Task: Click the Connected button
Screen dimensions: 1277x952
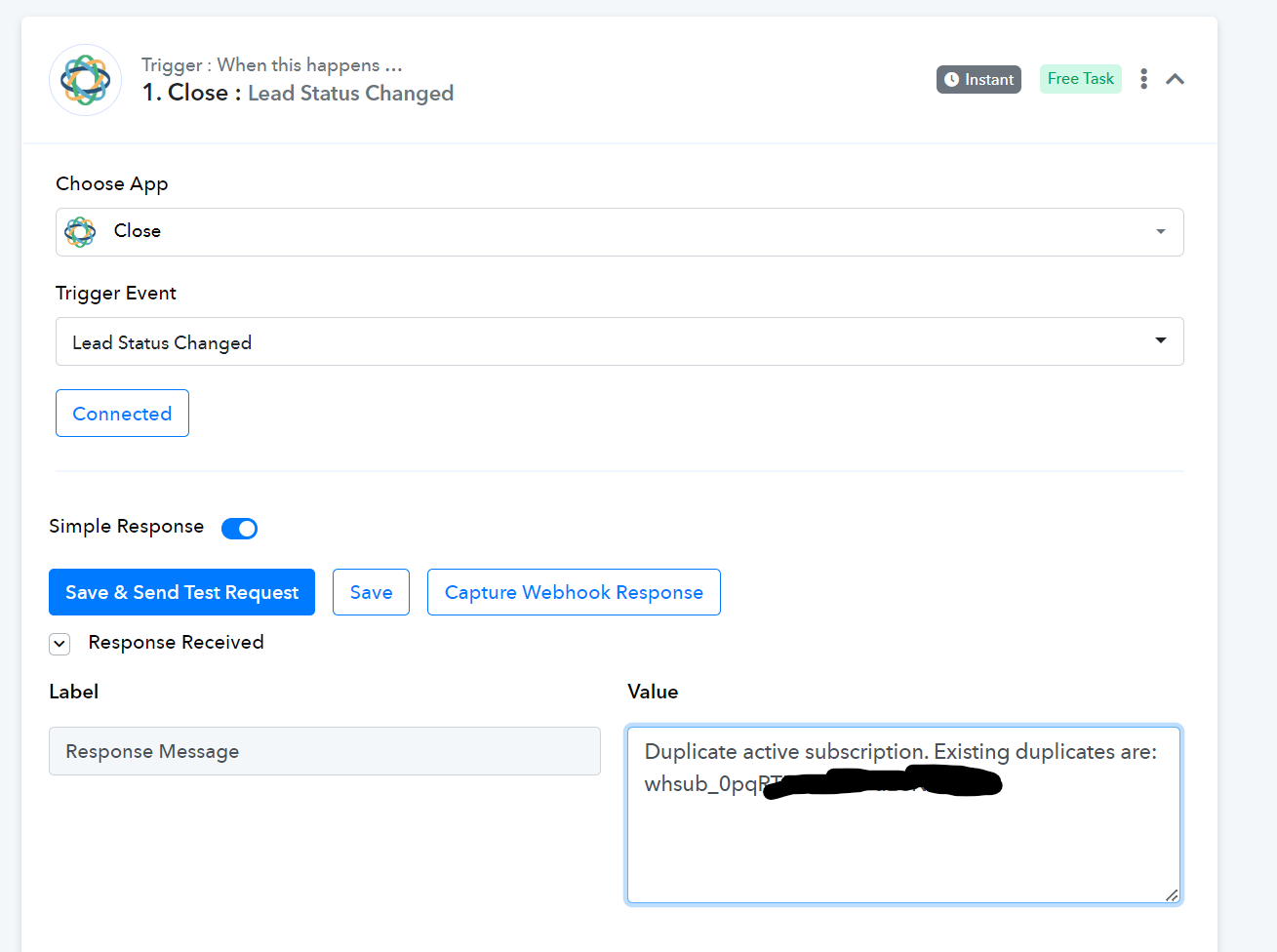Action: 122,414
